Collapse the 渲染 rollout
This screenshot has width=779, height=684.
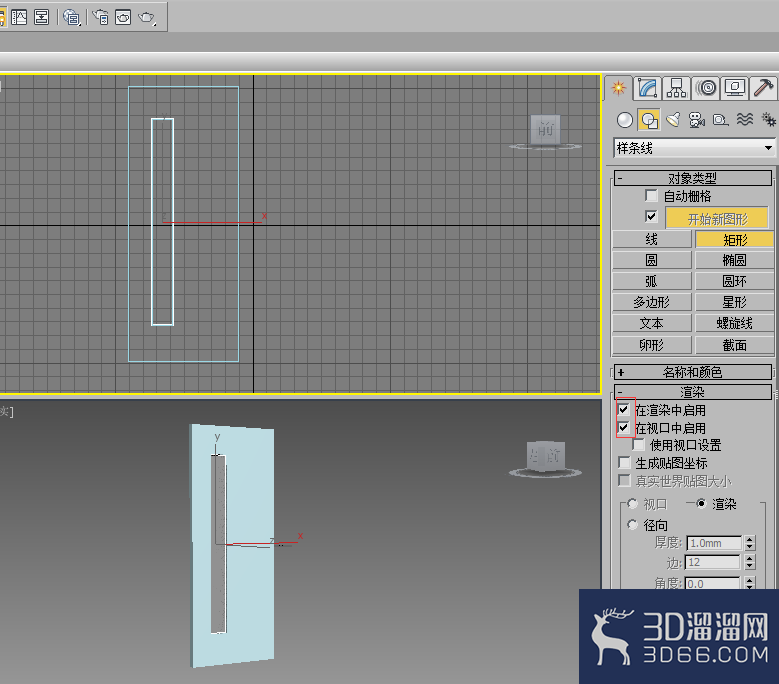(x=693, y=392)
